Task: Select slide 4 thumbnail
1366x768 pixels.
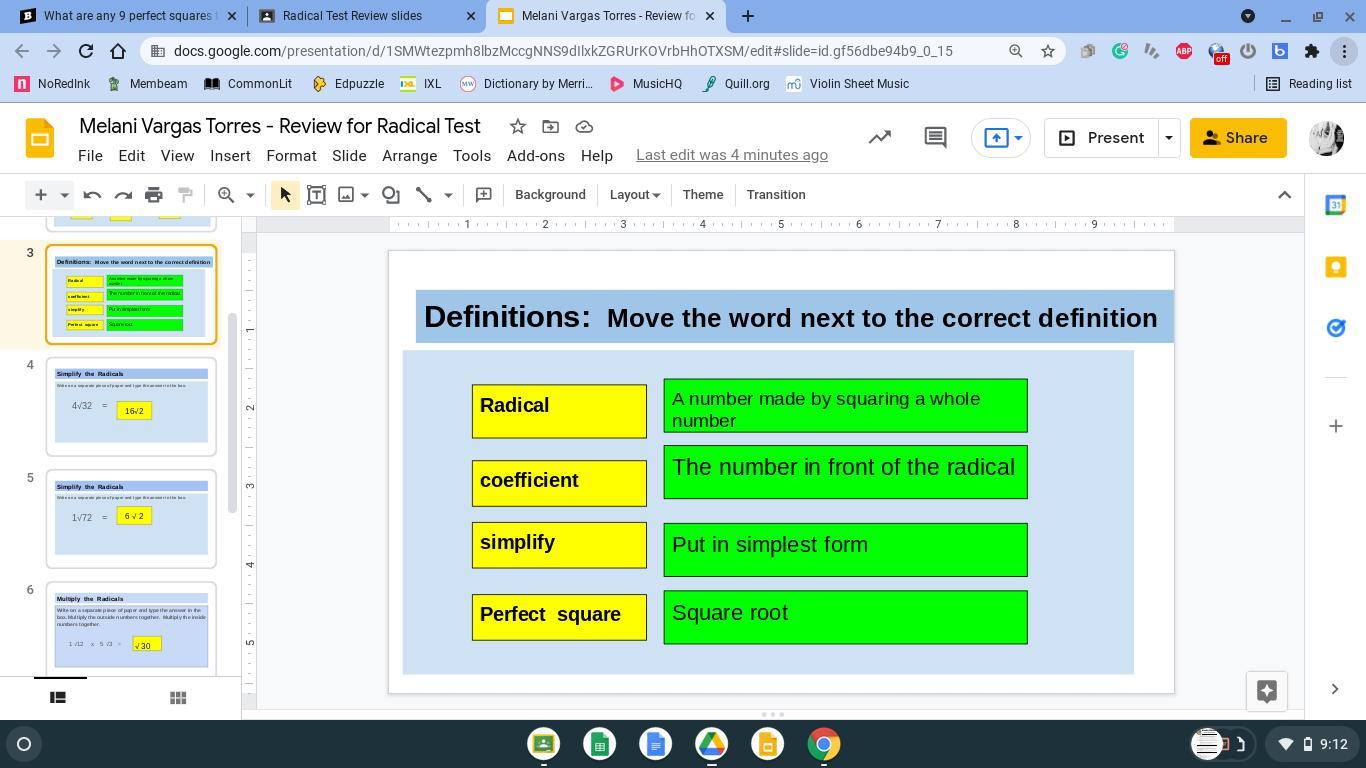Action: click(x=131, y=407)
